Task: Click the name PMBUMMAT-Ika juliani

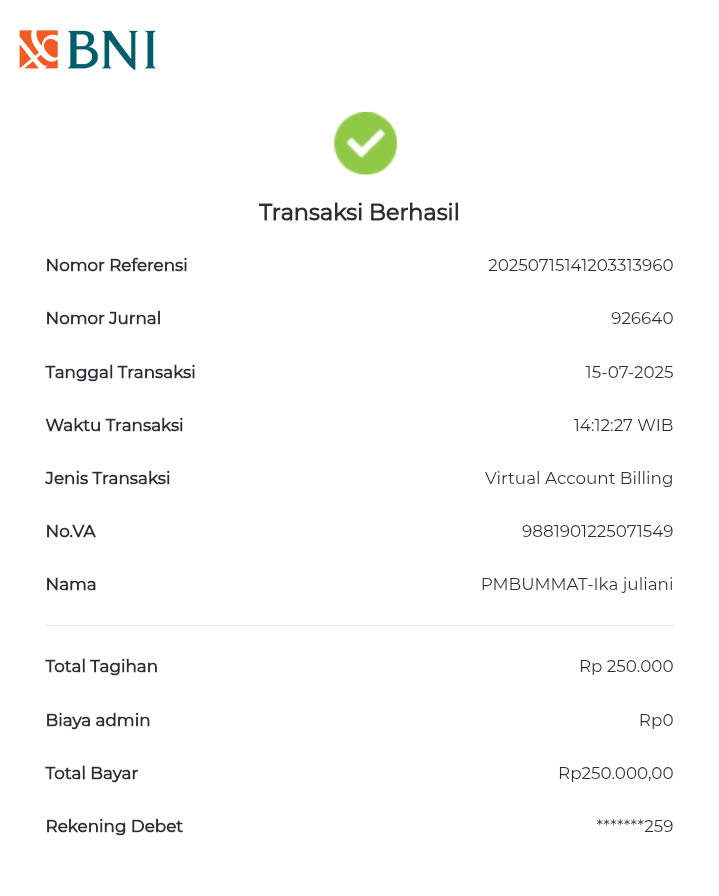Action: pyautogui.click(x=577, y=584)
